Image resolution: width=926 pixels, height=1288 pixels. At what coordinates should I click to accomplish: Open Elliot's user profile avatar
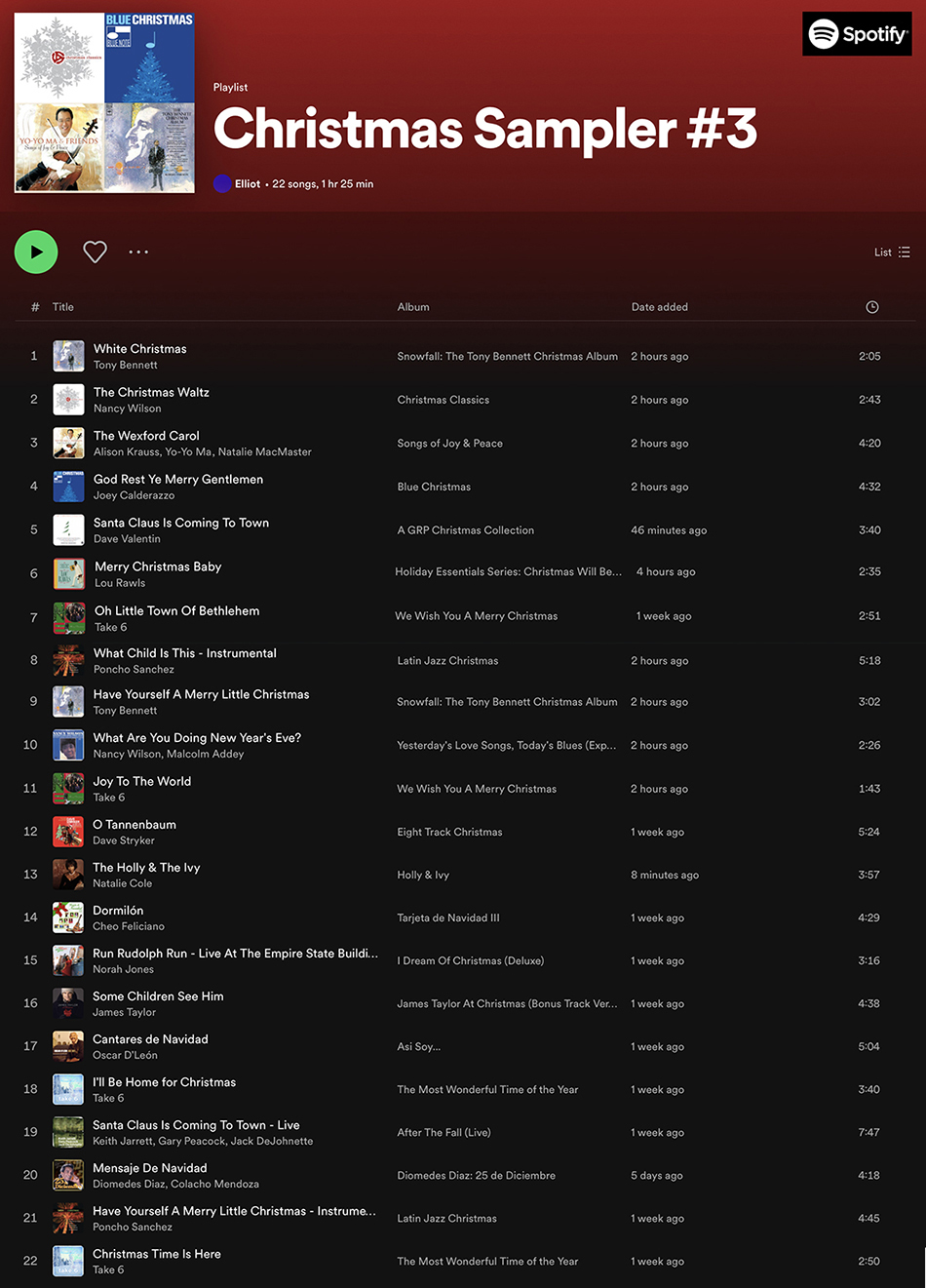pyautogui.click(x=222, y=183)
